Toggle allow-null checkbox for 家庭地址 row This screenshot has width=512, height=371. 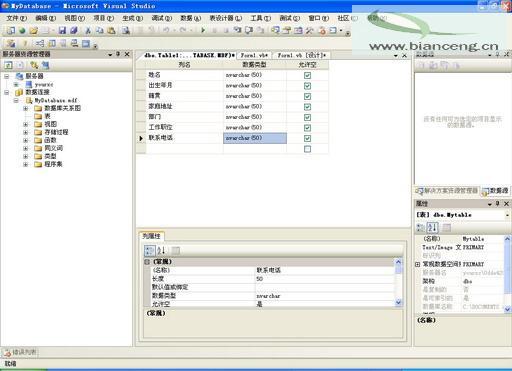[x=307, y=107]
